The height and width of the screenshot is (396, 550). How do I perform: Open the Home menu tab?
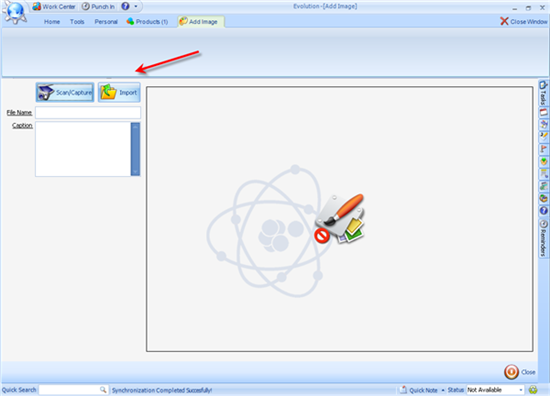(x=52, y=22)
